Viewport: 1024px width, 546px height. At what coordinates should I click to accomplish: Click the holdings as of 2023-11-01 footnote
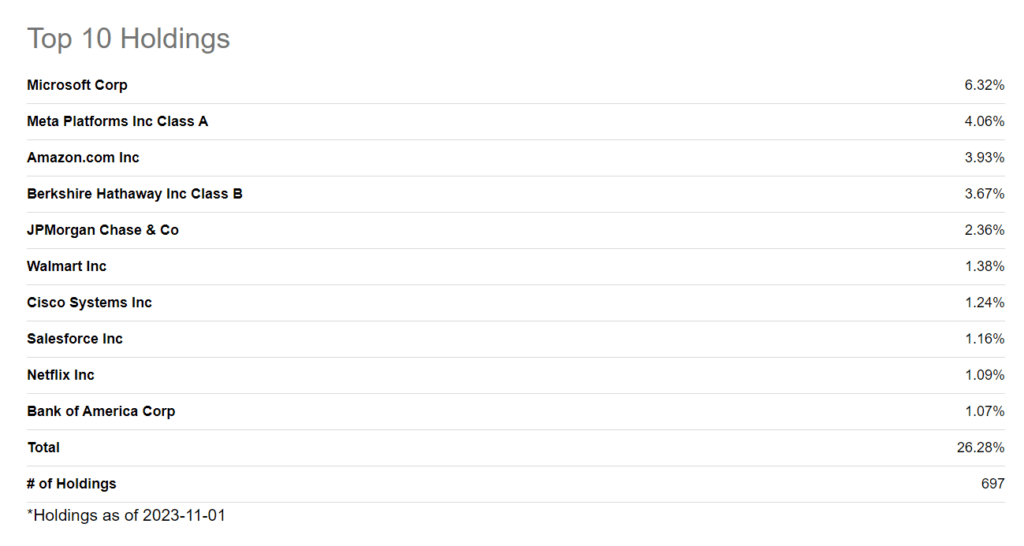click(119, 516)
